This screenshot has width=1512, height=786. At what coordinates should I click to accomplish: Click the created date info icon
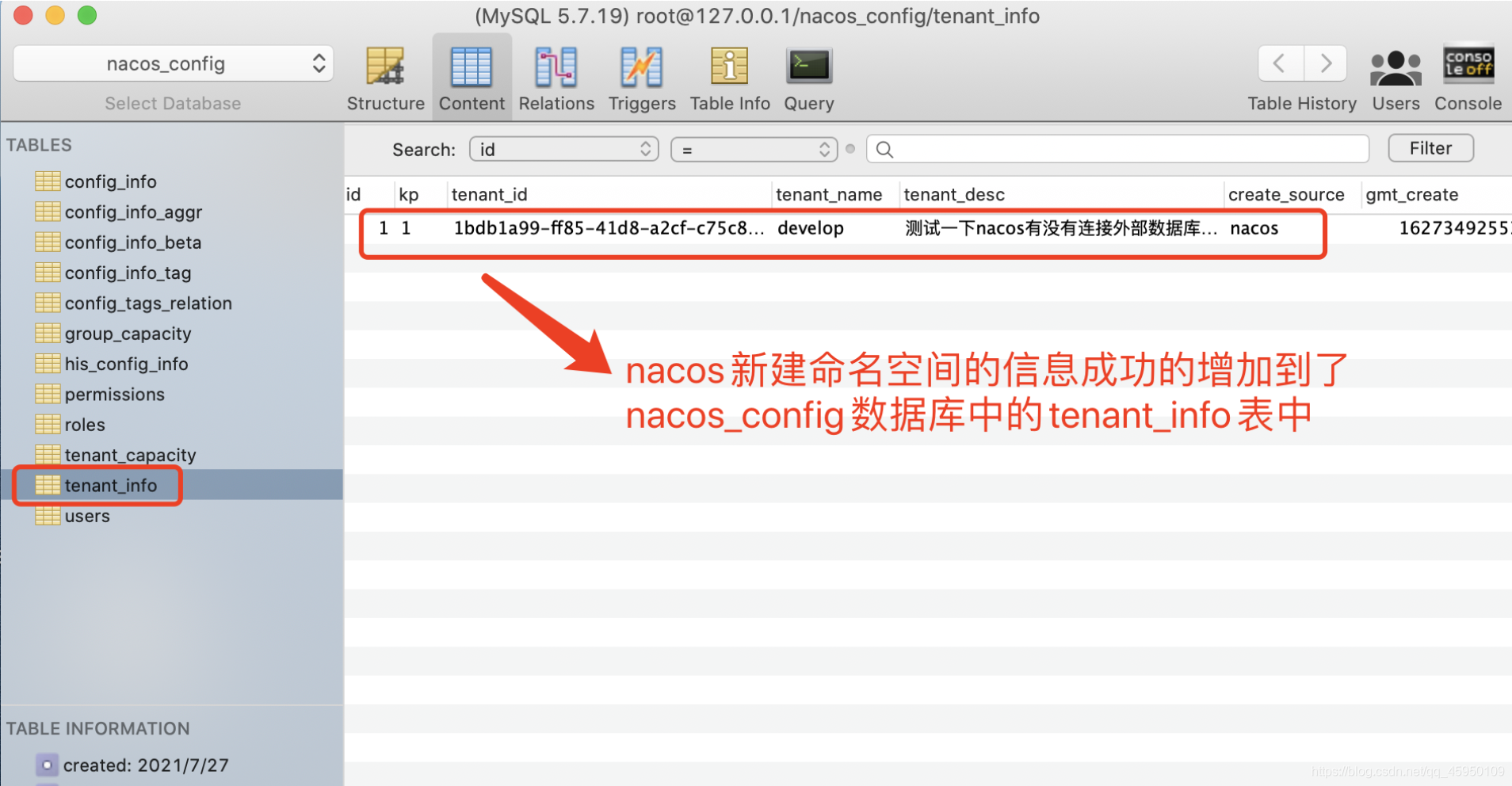point(47,765)
